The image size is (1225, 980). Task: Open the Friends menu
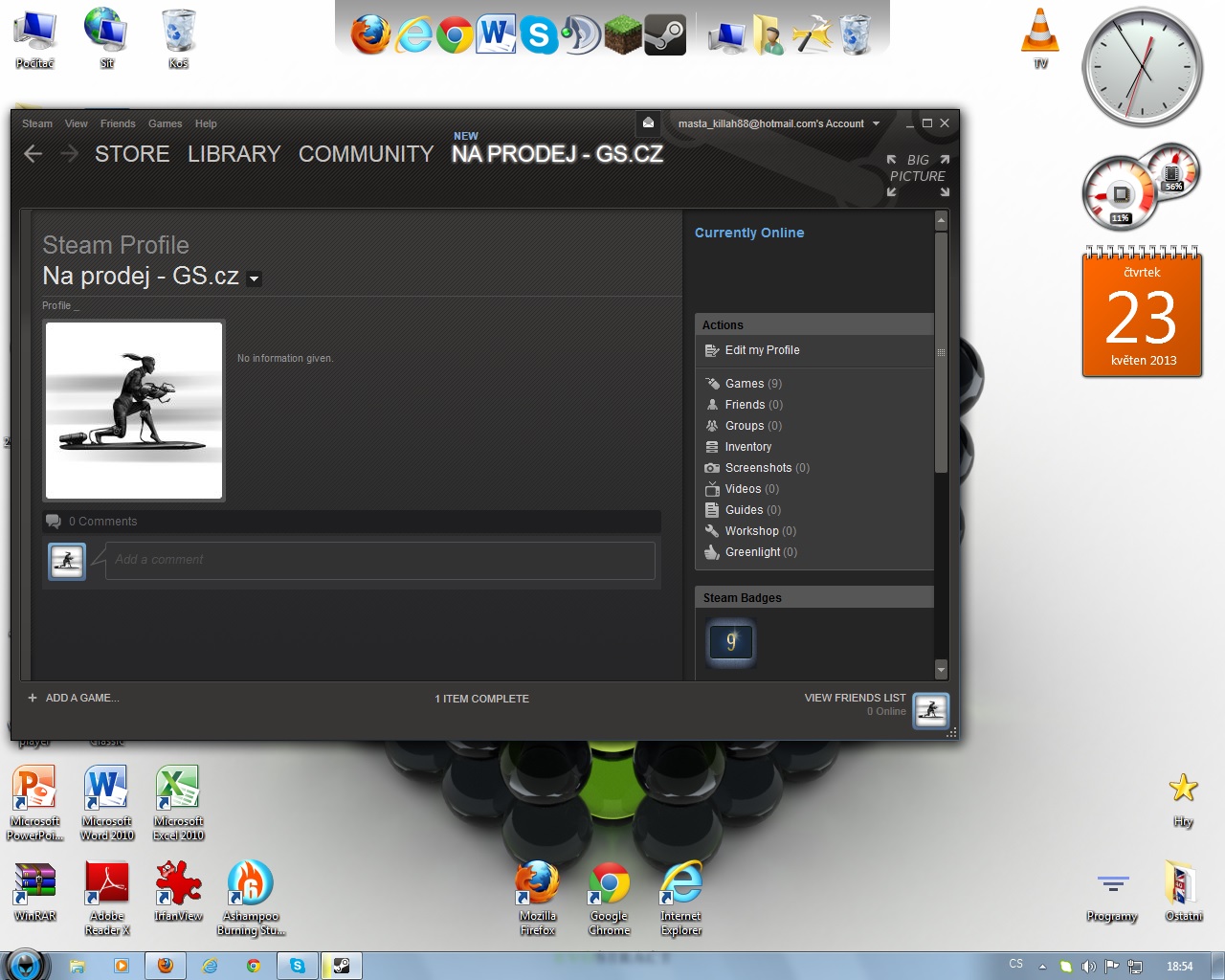point(118,123)
